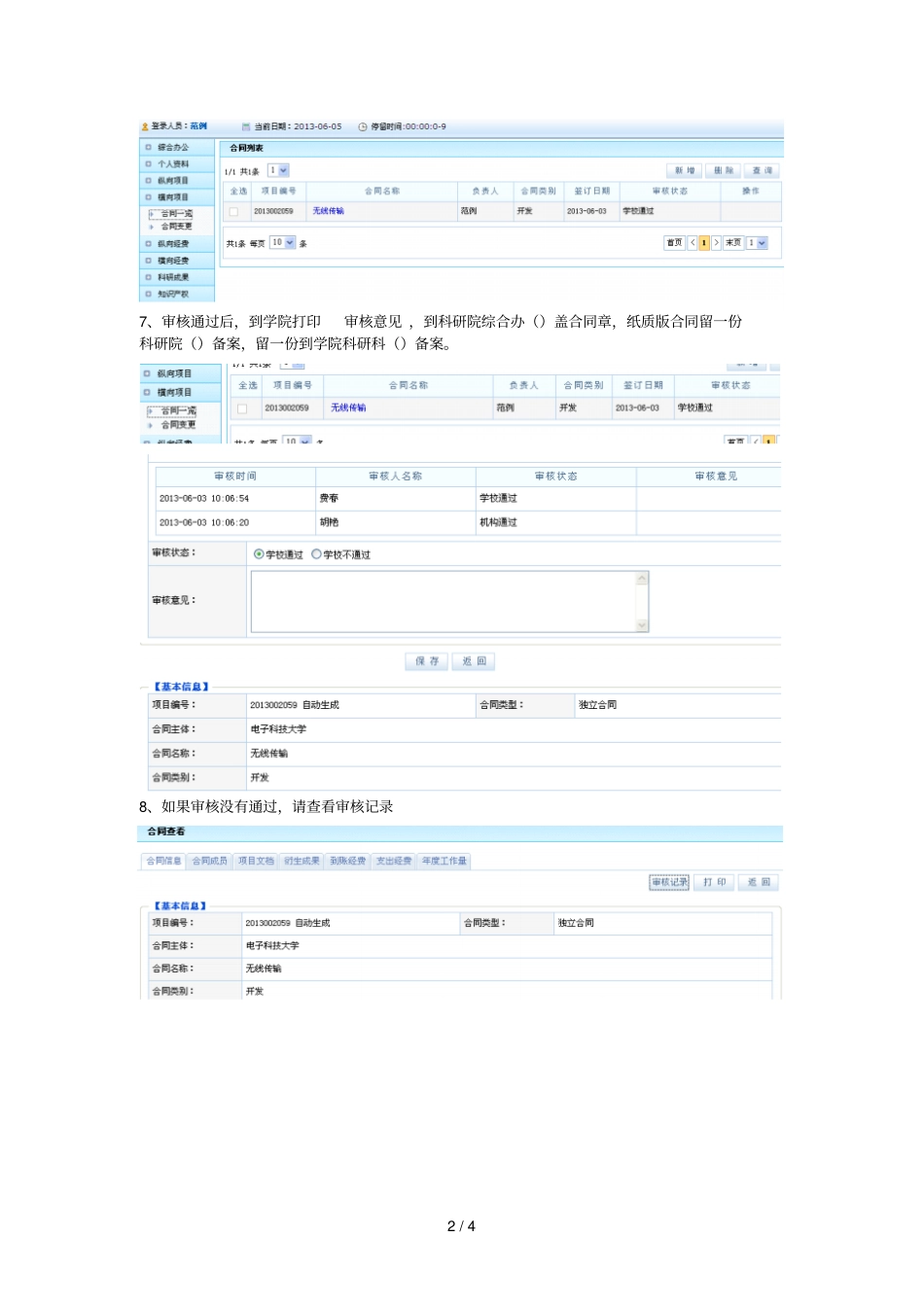Open the 无线传输 contract link in first list
Image resolution: width=924 pixels, height=1308 pixels.
pos(328,211)
